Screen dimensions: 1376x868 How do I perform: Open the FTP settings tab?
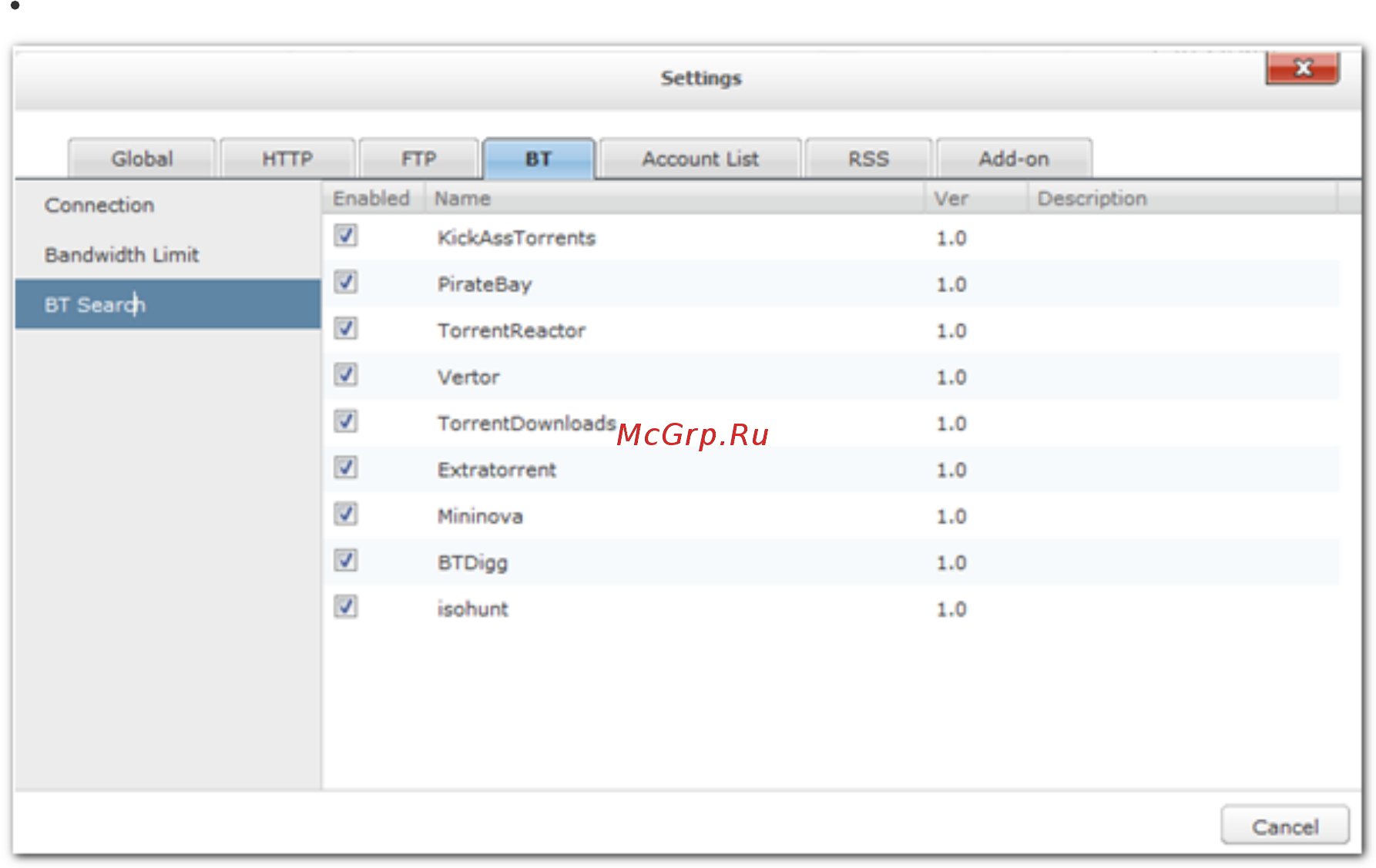418,159
